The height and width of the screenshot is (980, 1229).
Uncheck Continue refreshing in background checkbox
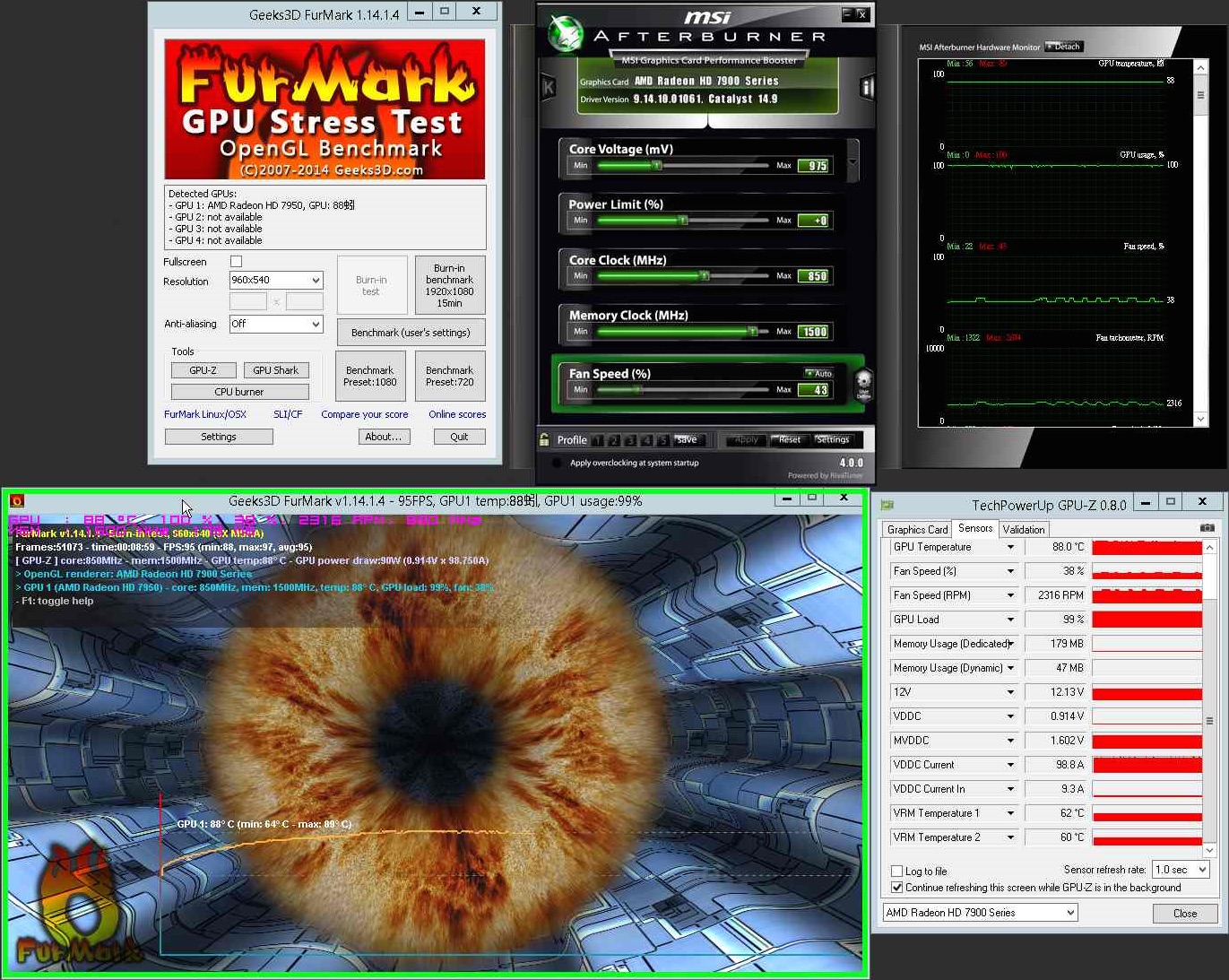(x=896, y=887)
